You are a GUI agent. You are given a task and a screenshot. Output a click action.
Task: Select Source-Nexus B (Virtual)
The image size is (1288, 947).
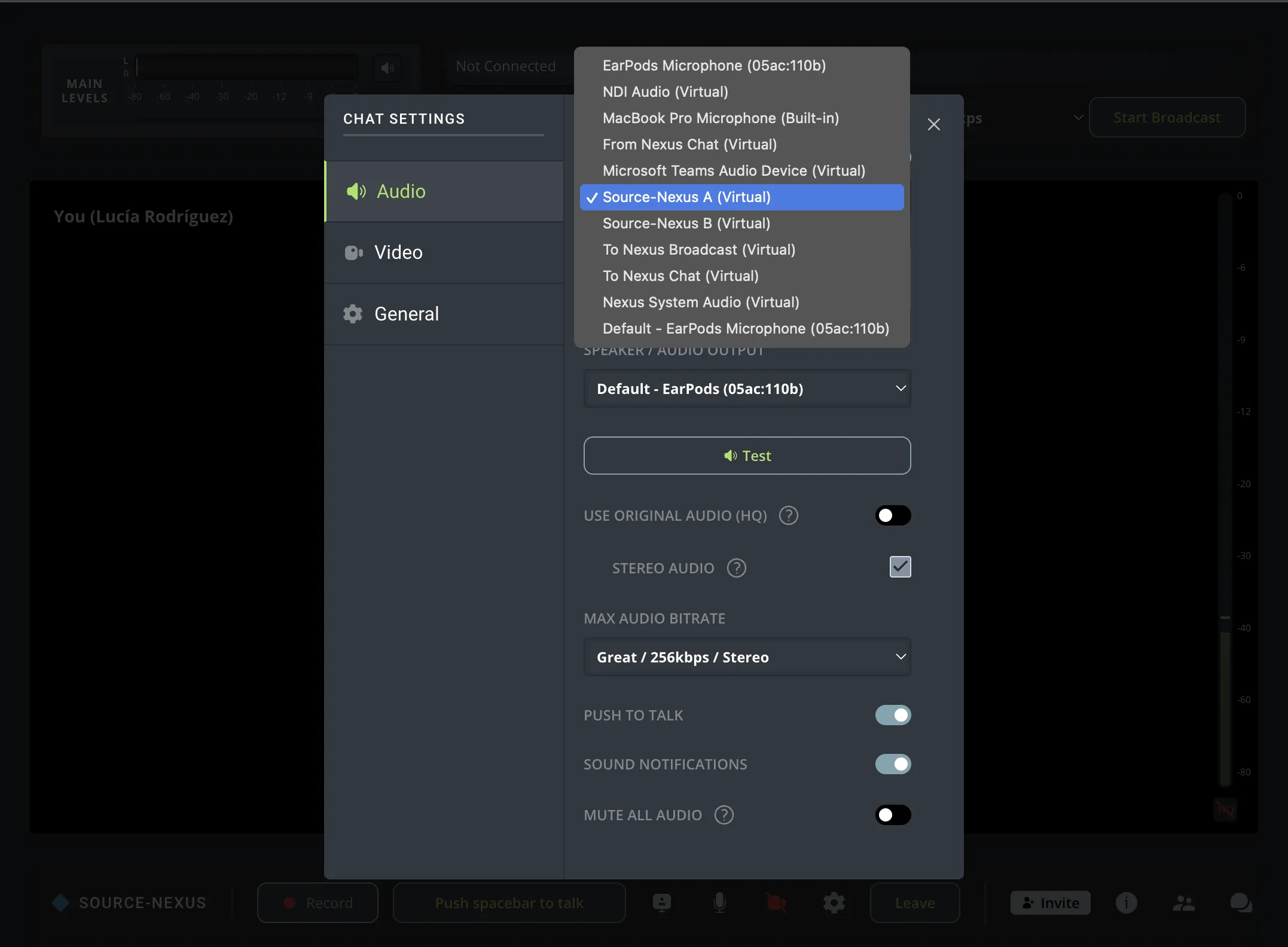click(x=741, y=223)
